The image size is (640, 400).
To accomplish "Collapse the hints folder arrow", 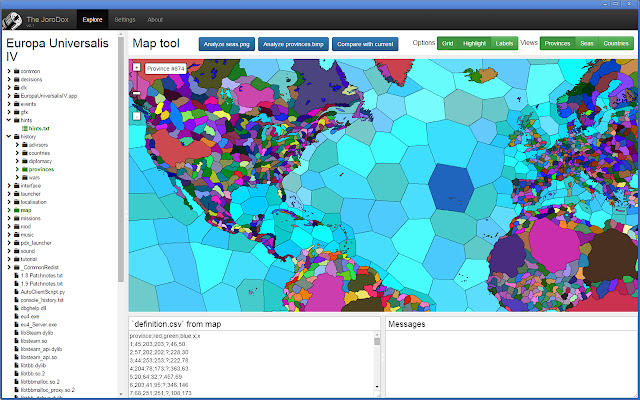I will (x=9, y=120).
